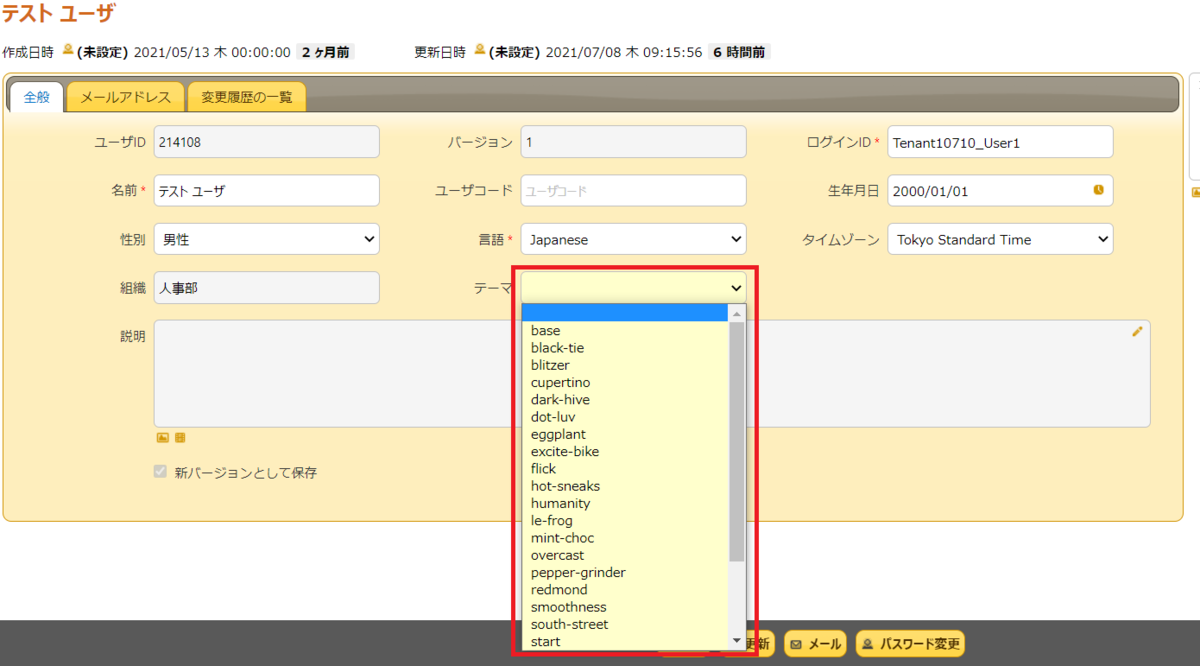The image size is (1200, 666).
Task: Click the user icon beside 更新日時
Action: (480, 50)
